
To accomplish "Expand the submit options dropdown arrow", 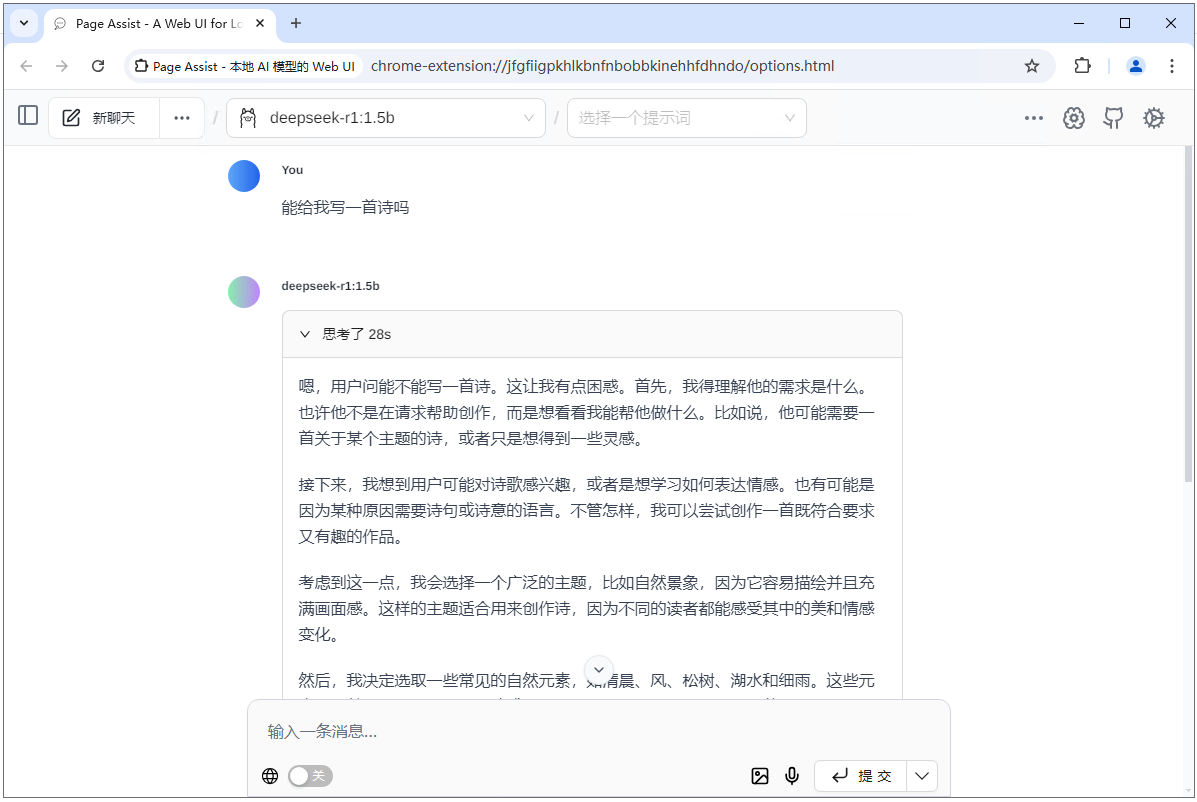I will (922, 776).
